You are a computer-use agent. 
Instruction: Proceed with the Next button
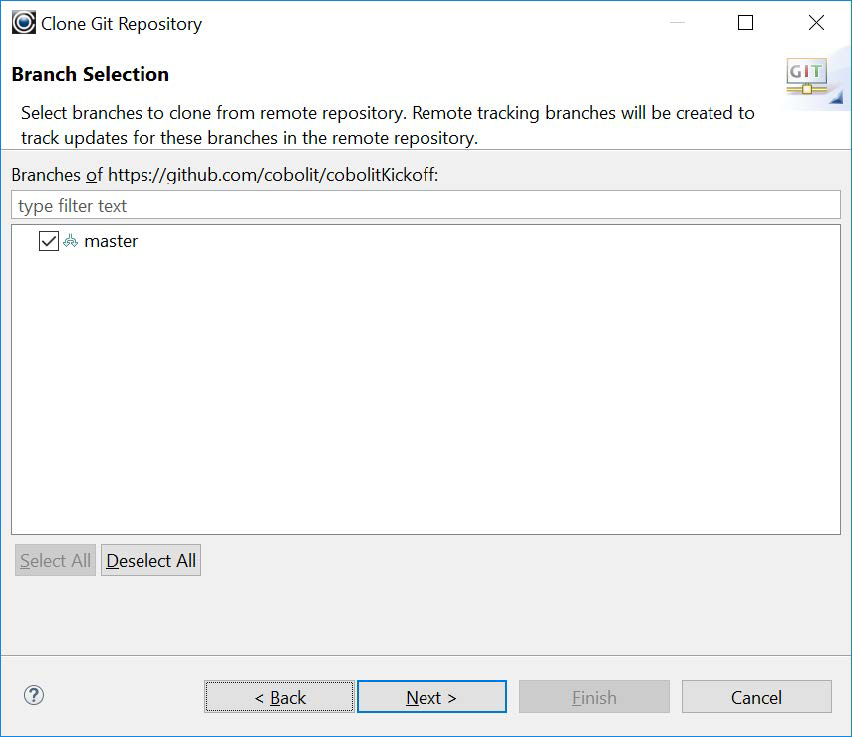pos(431,697)
